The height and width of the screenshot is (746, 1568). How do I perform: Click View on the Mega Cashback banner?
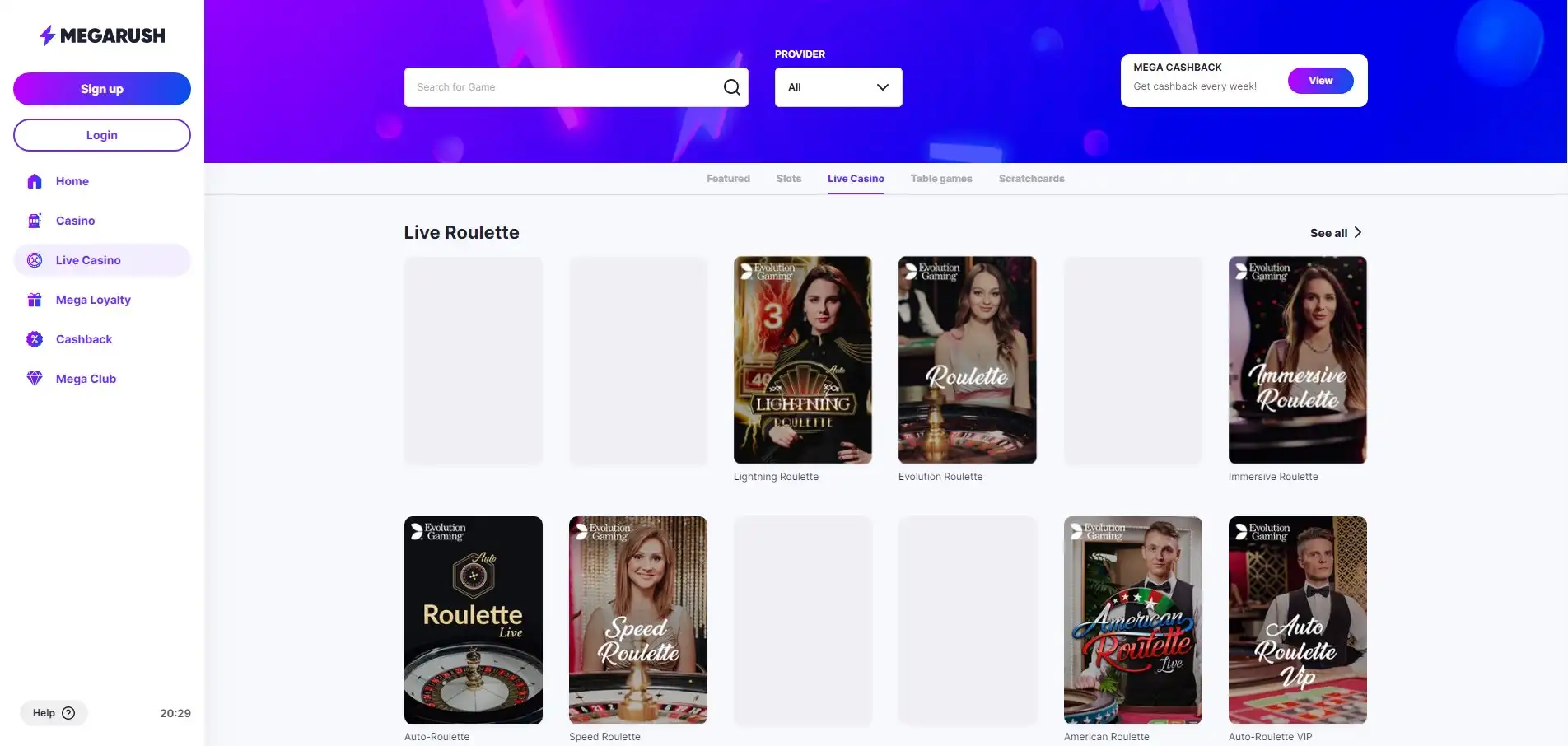(x=1320, y=81)
